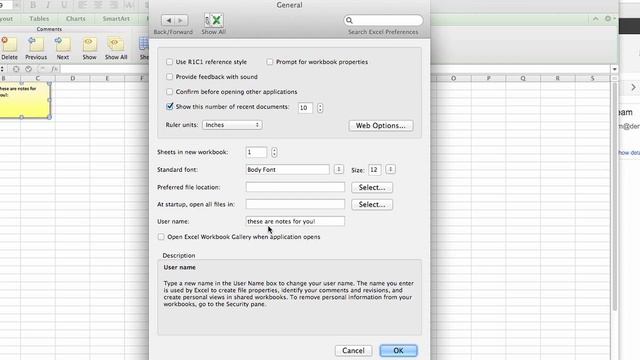Click the Back arrow in preferences toolbar
Screen dimensions: 640x360
(168, 20)
